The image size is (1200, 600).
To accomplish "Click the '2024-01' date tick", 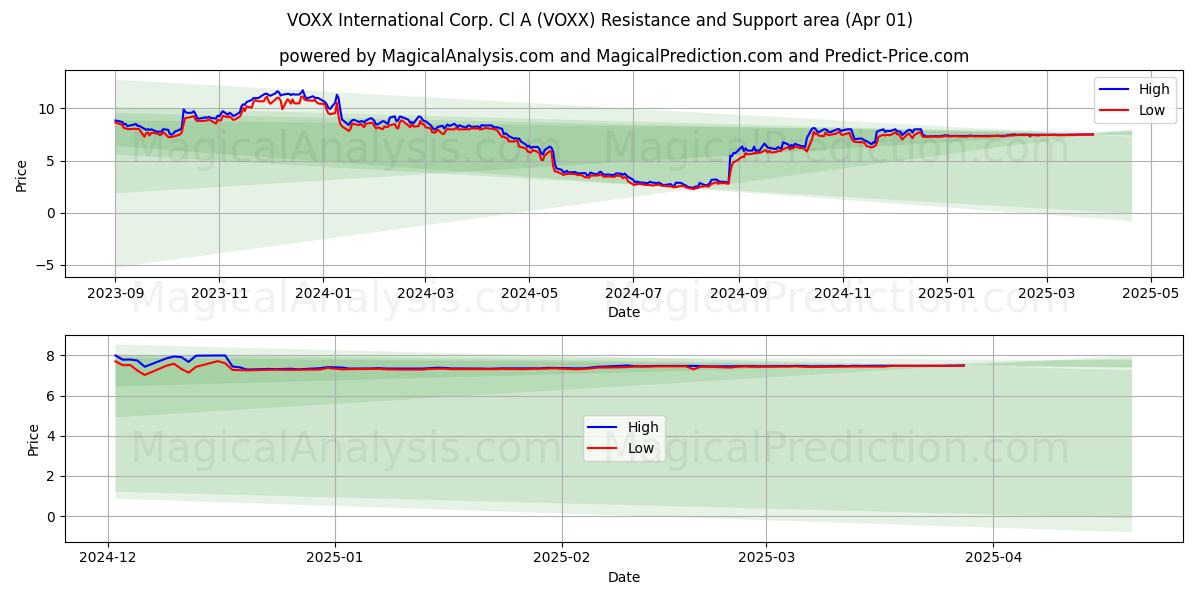I will (x=323, y=293).
